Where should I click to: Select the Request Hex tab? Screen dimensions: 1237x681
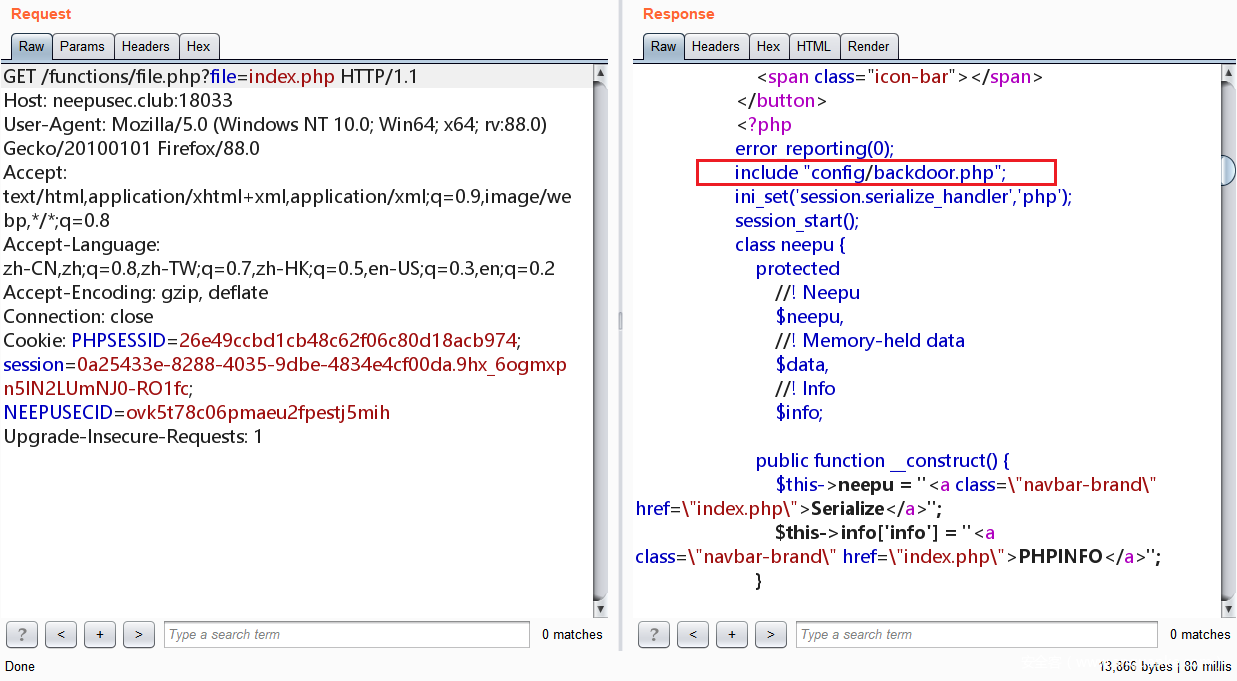click(199, 46)
